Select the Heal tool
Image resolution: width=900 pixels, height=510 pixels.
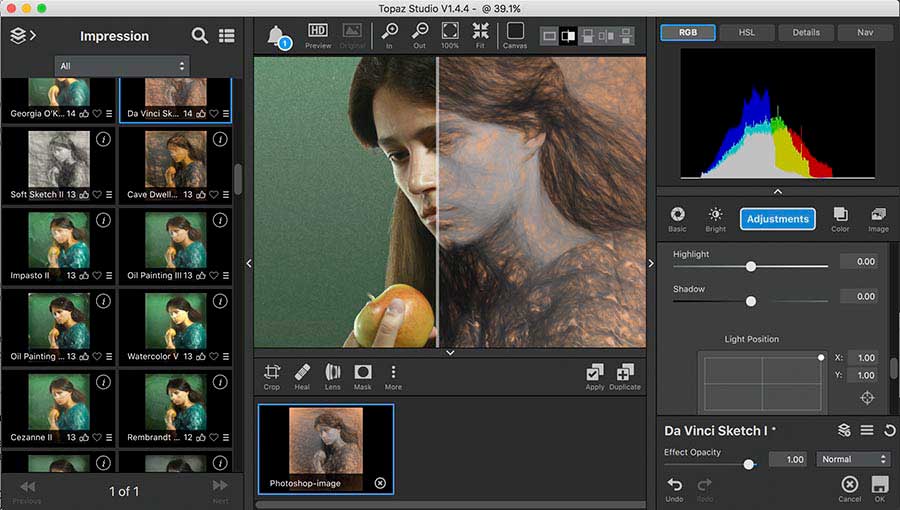coord(302,373)
